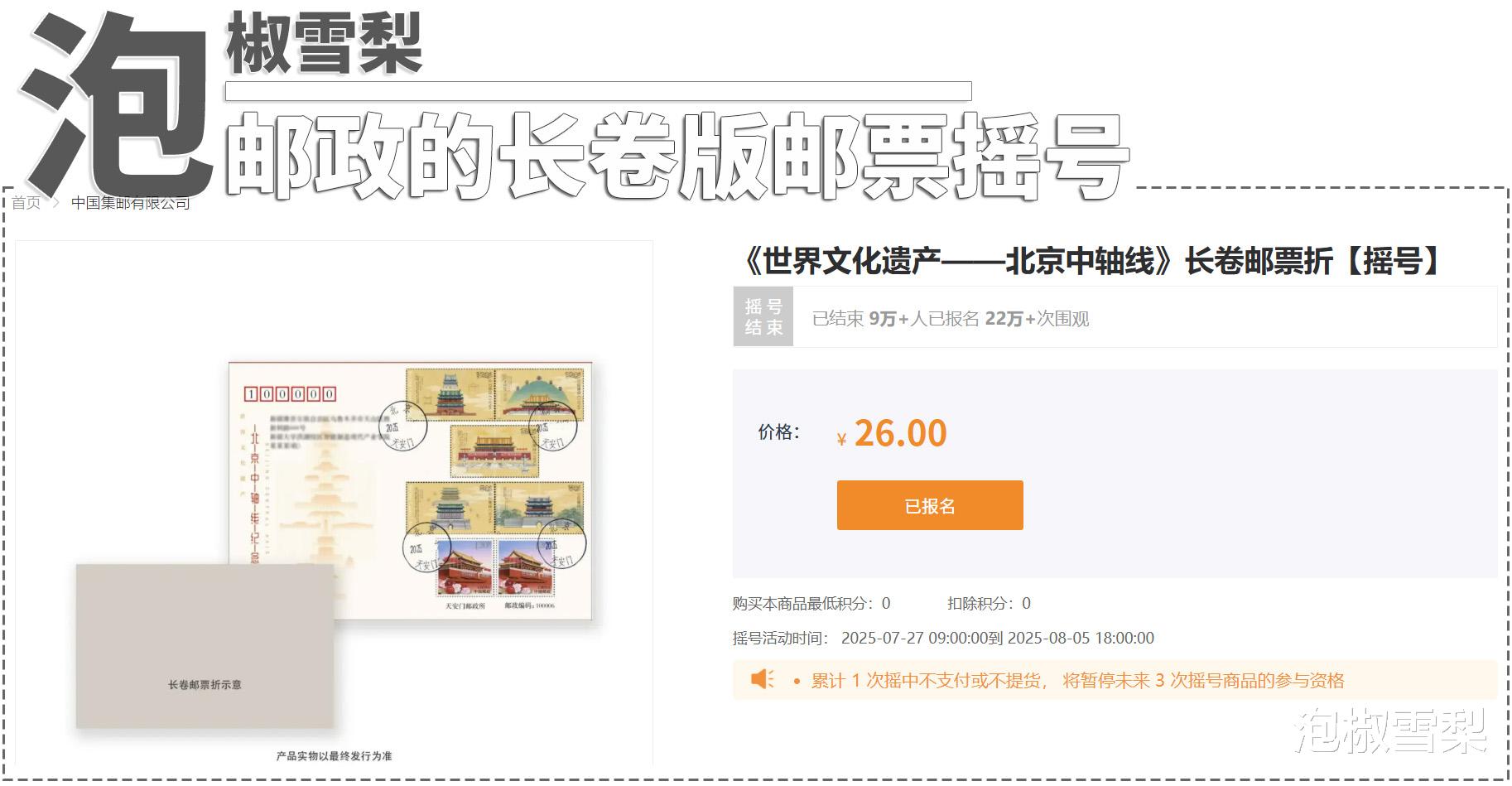
Task: Click the 100000 postcode boxes on envelope
Action: (x=290, y=394)
